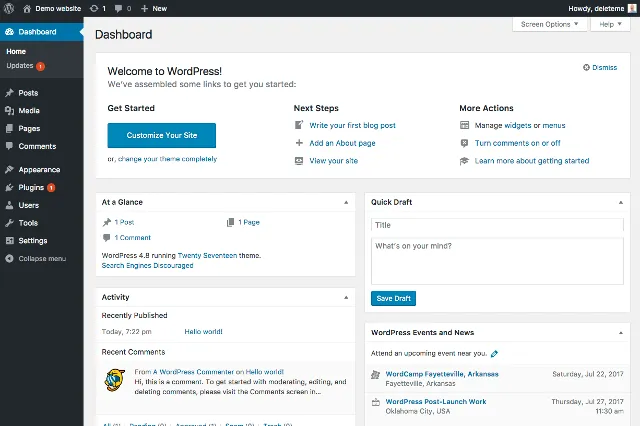This screenshot has width=640, height=426.
Task: Open WordPress Post-Launch Work meetup link
Action: point(436,402)
